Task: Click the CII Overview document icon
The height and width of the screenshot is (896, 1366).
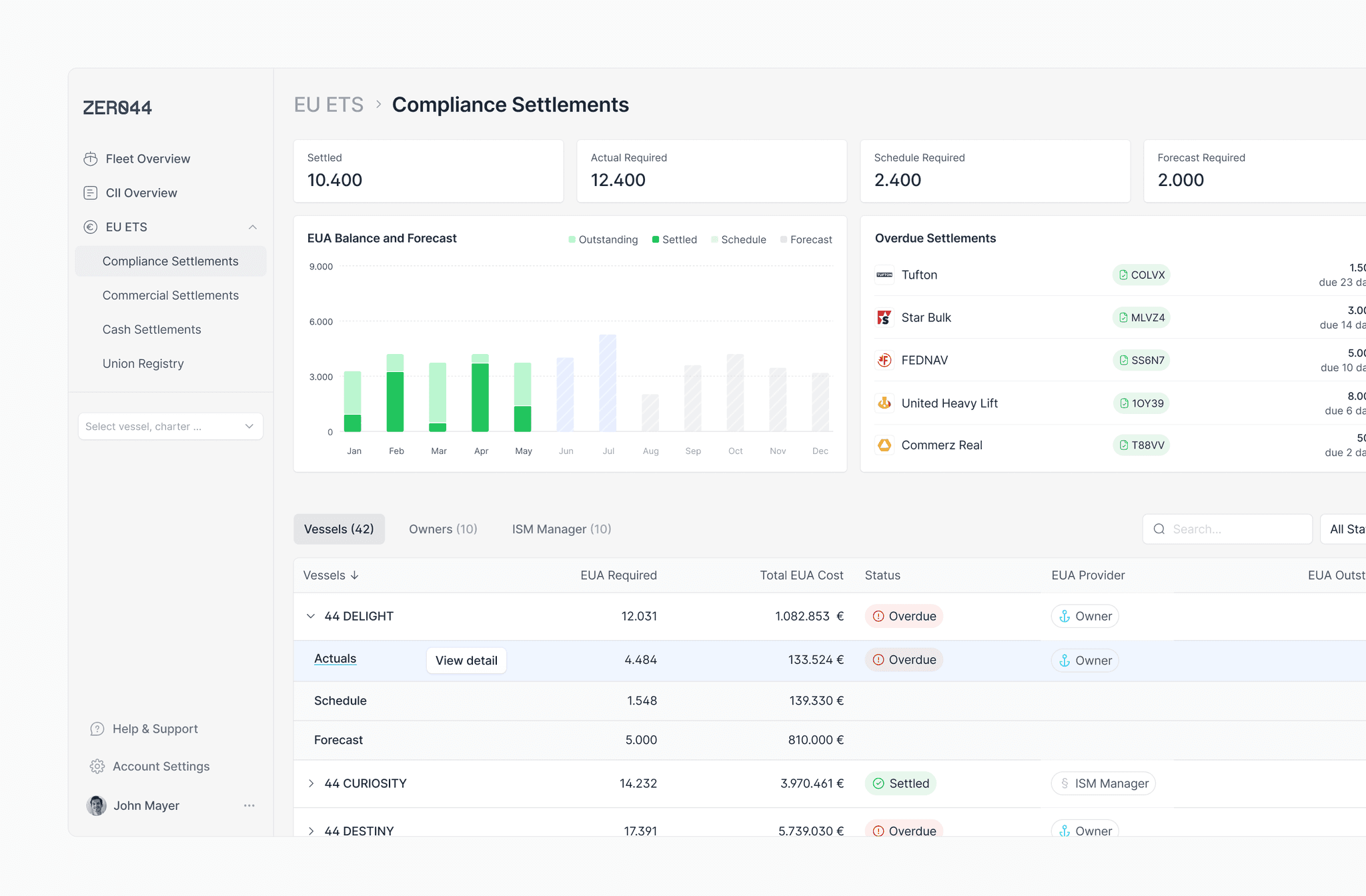Action: pos(91,193)
